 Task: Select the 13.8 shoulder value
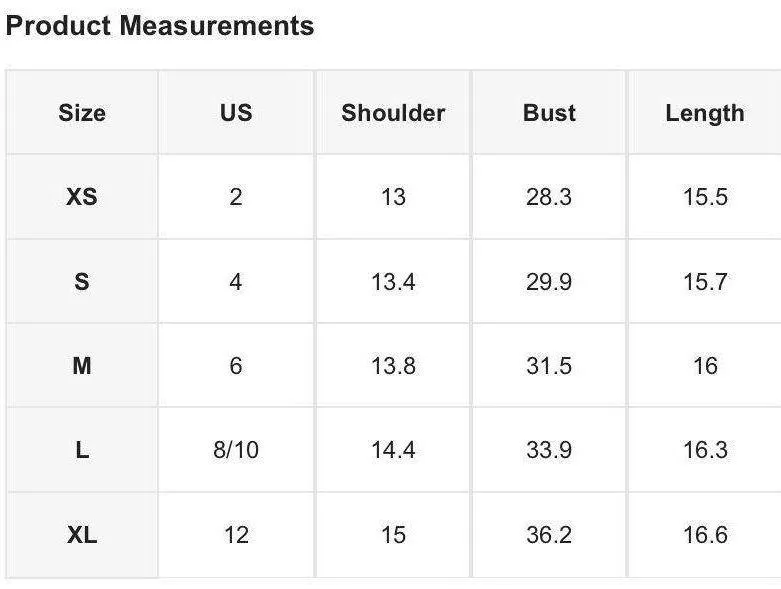pyautogui.click(x=393, y=366)
